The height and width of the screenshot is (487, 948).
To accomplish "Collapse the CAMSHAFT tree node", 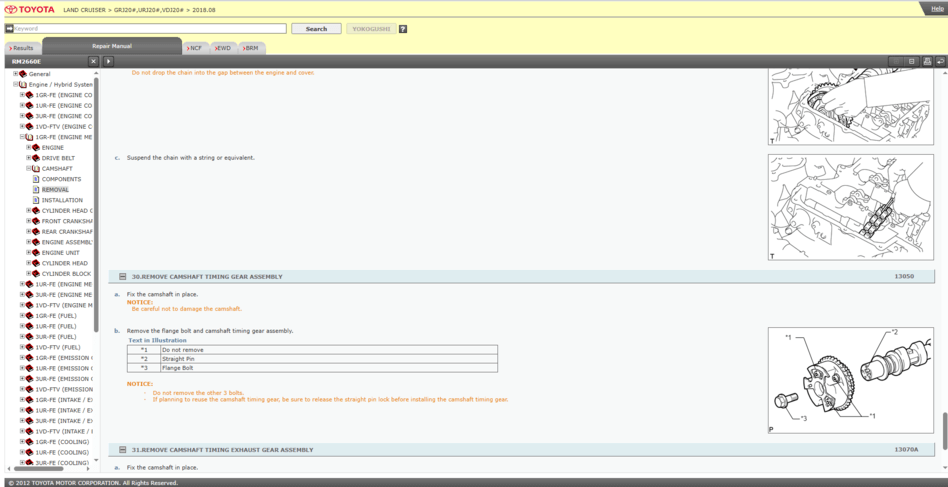I will click(29, 169).
